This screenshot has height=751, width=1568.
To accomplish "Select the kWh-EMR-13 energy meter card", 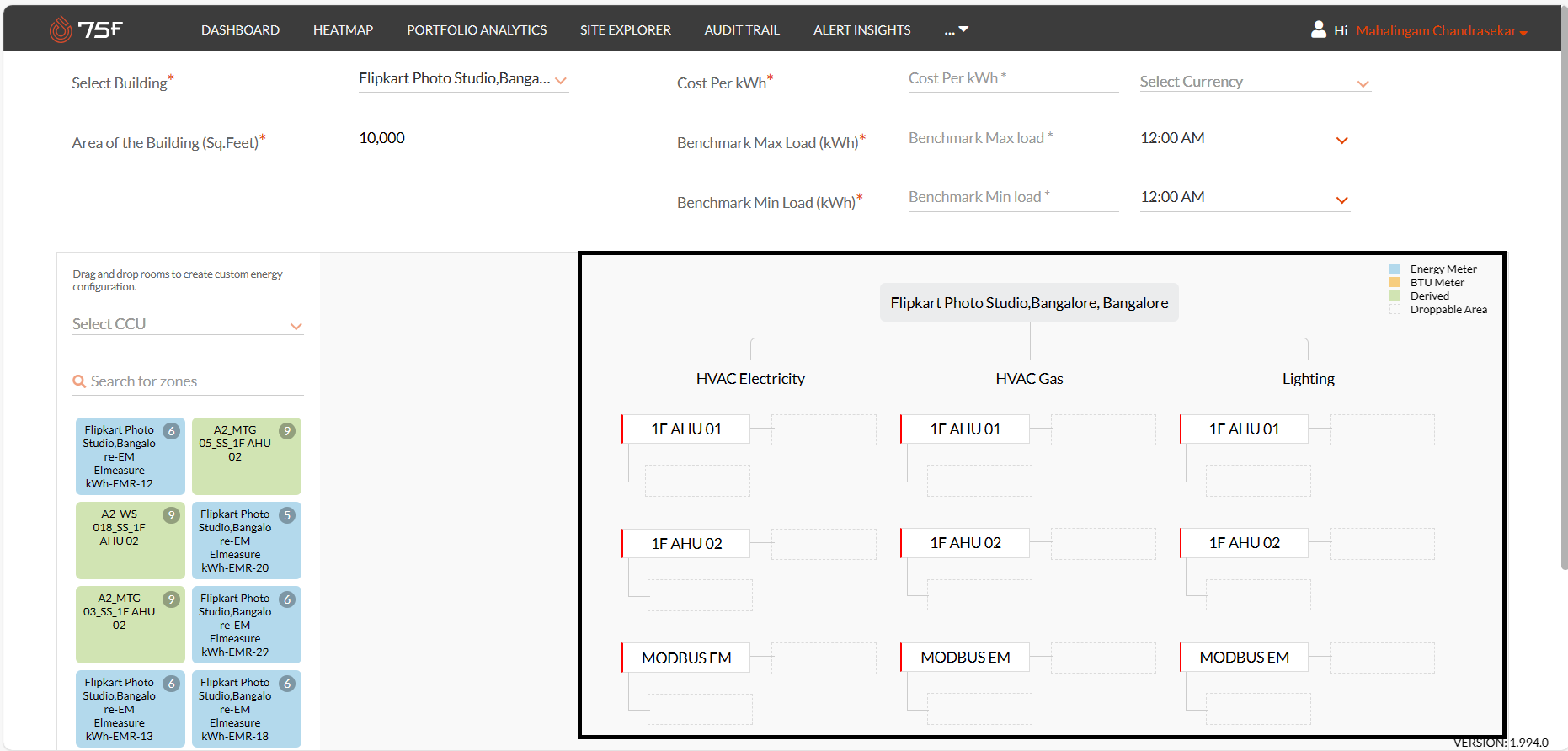I will [131, 709].
